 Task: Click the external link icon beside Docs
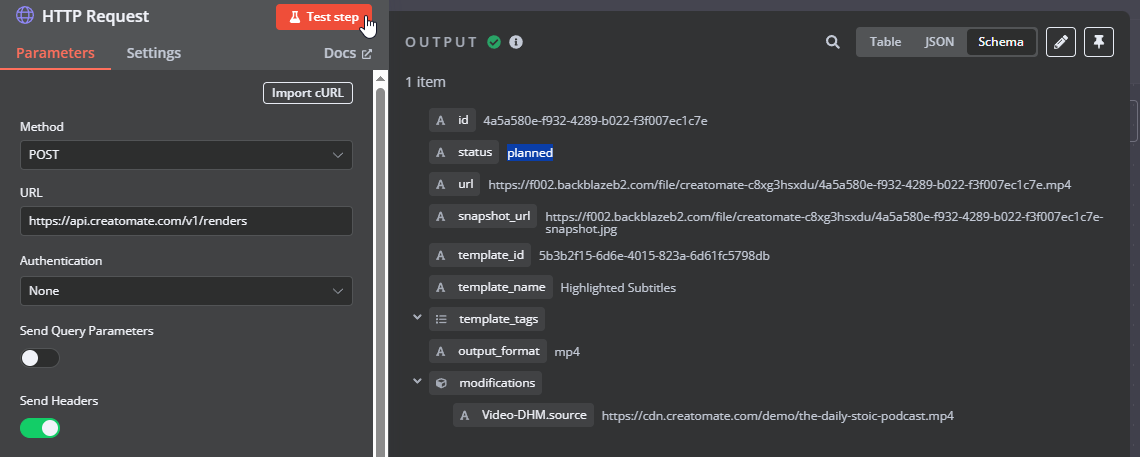click(x=366, y=54)
